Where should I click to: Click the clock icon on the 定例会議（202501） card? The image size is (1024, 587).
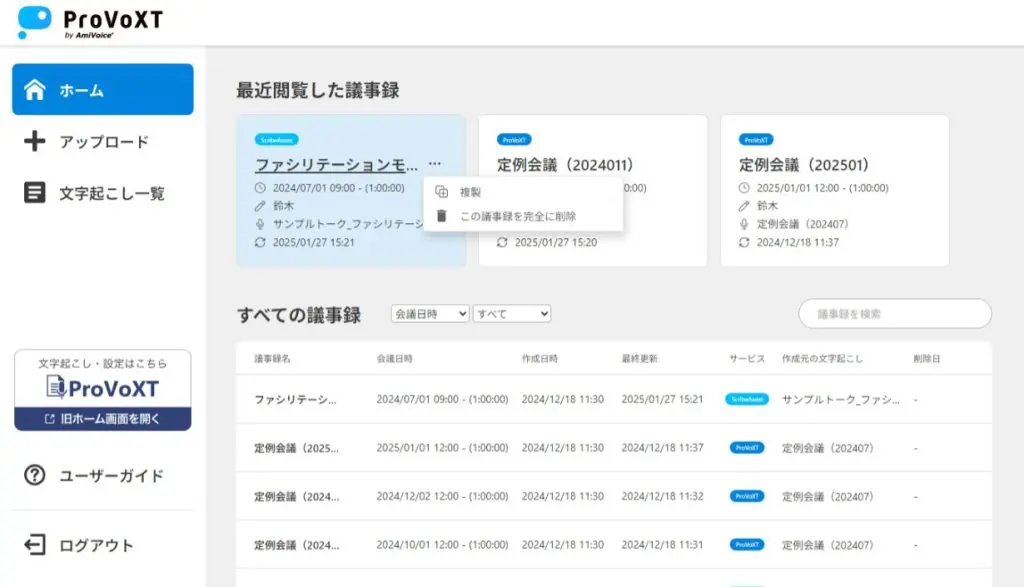pyautogui.click(x=744, y=187)
